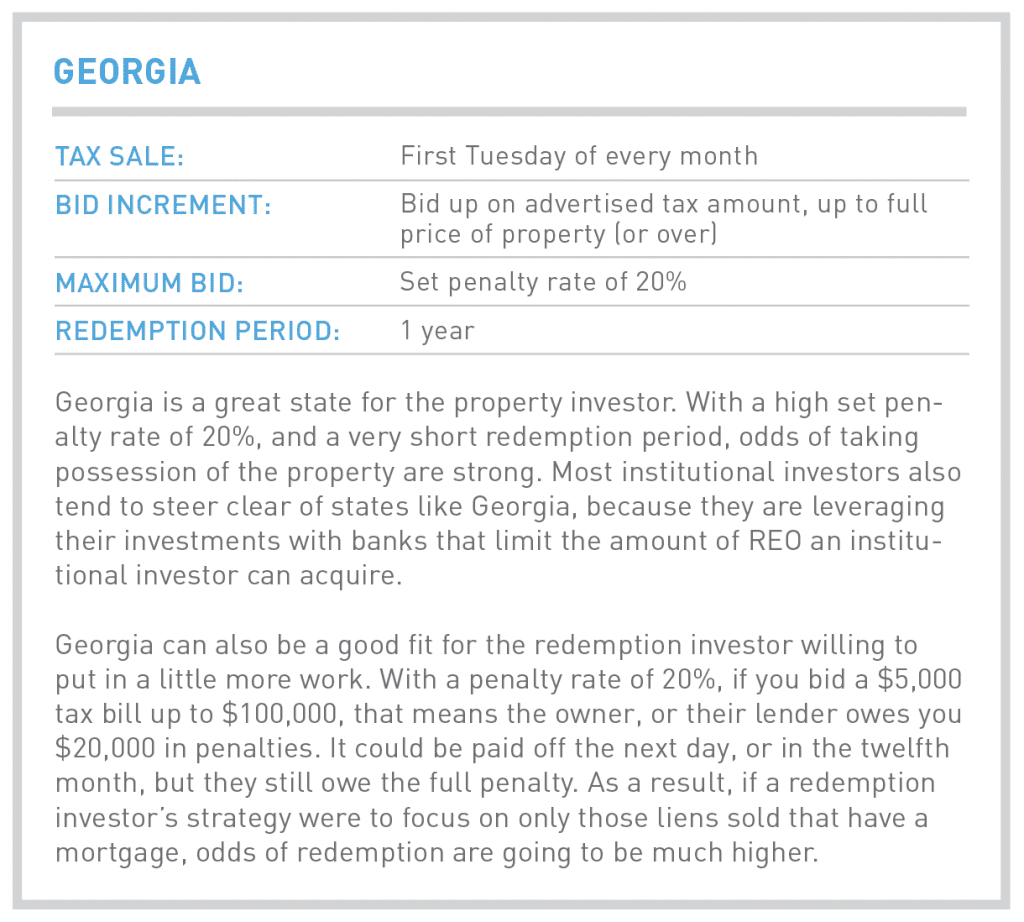
Task: Click 'tional investor can acquire.' line
Action: click(229, 575)
